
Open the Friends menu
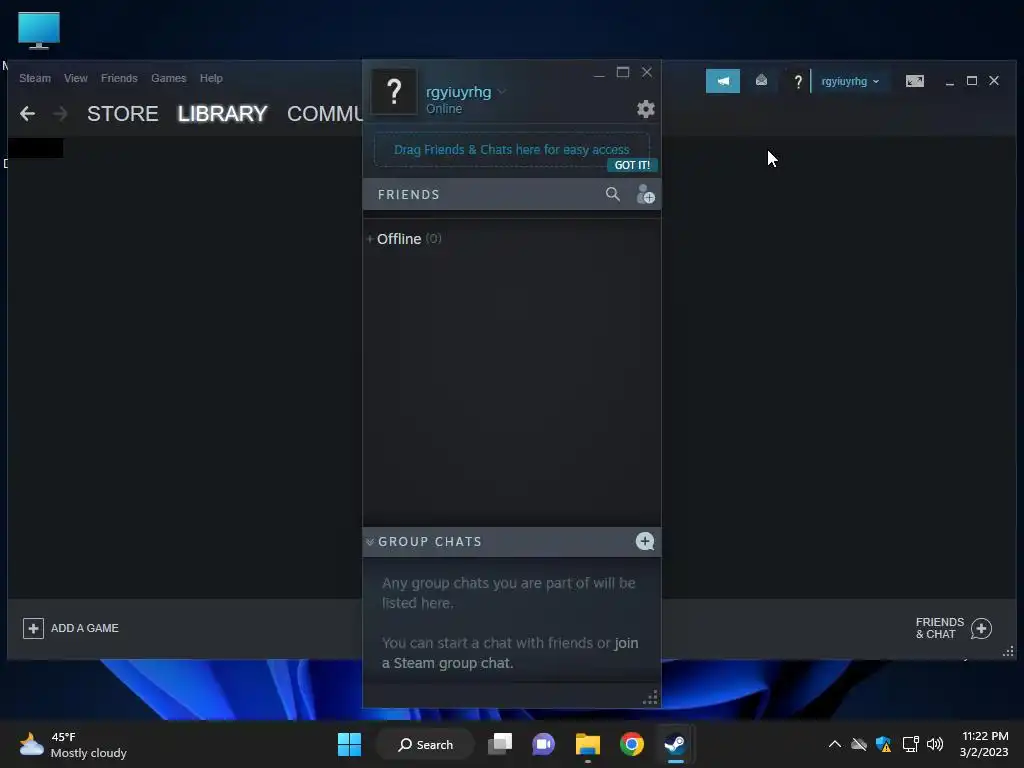[119, 78]
